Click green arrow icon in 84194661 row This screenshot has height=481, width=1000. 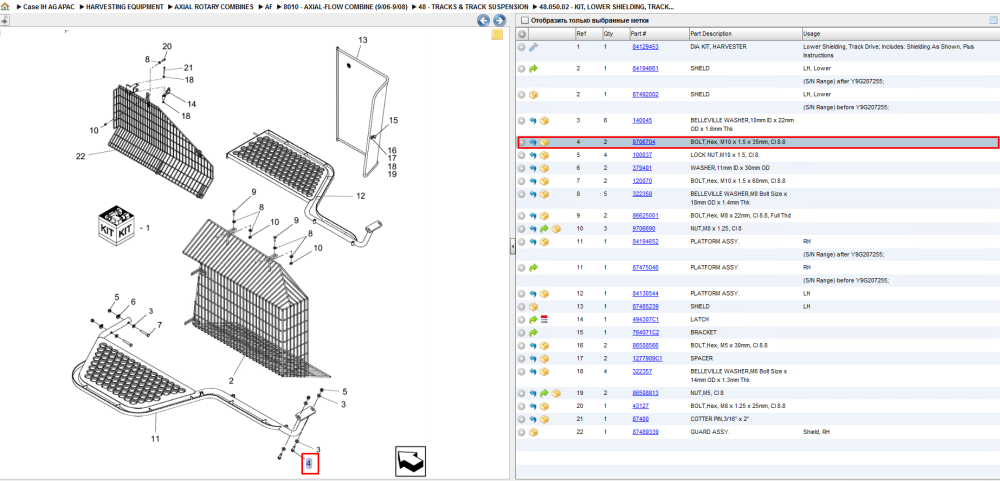[x=534, y=68]
